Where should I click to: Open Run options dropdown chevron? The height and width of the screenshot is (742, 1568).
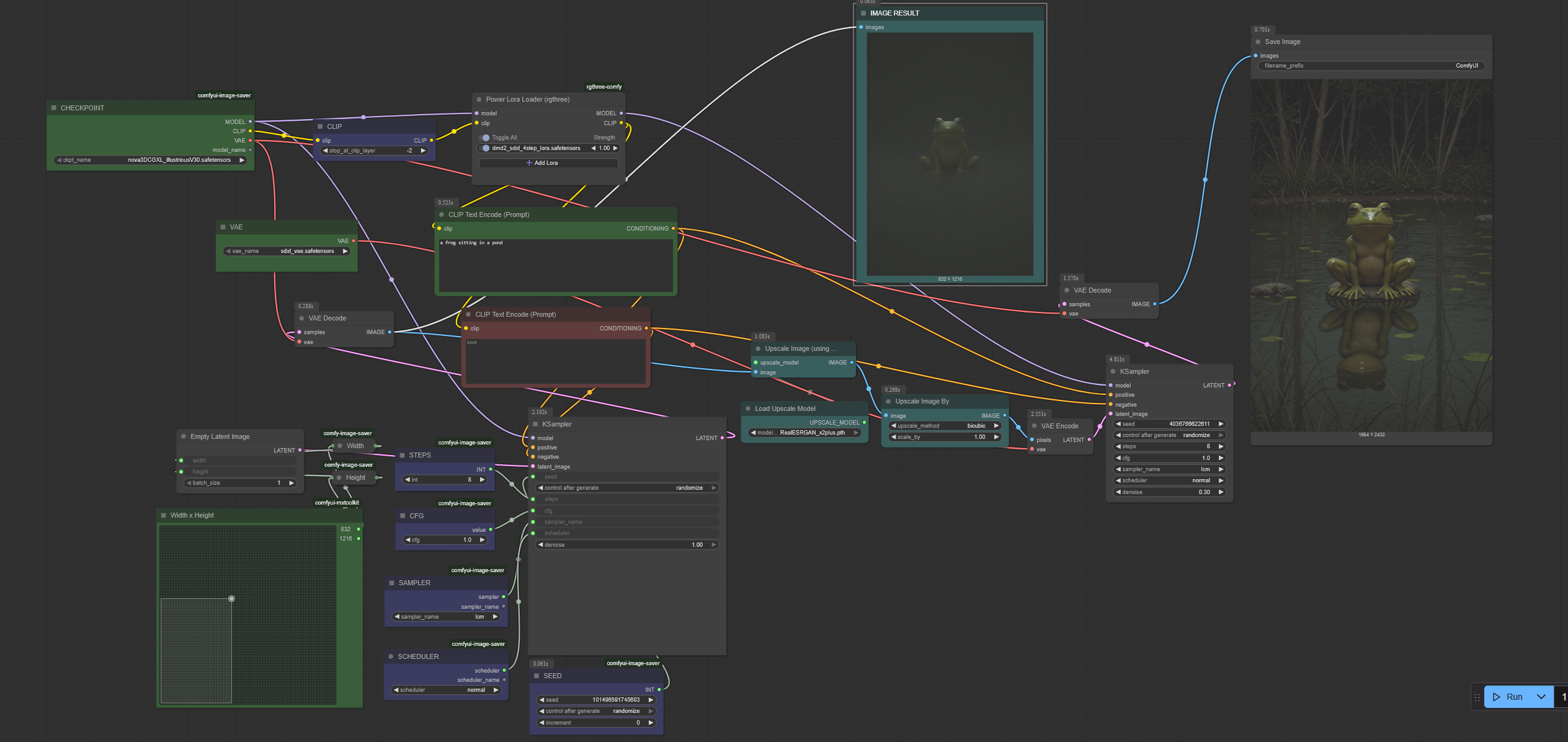(1541, 697)
